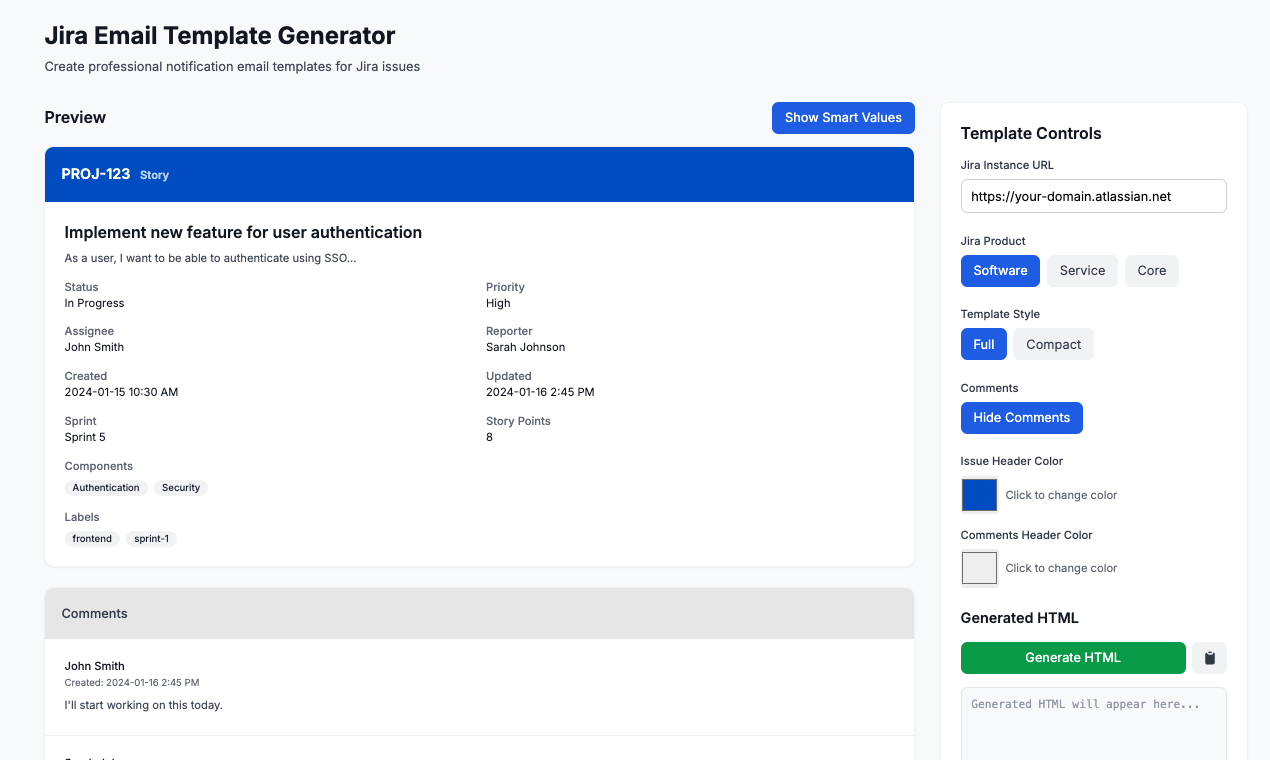This screenshot has width=1270, height=760.
Task: Click issue title Implement new feature
Action: (243, 232)
